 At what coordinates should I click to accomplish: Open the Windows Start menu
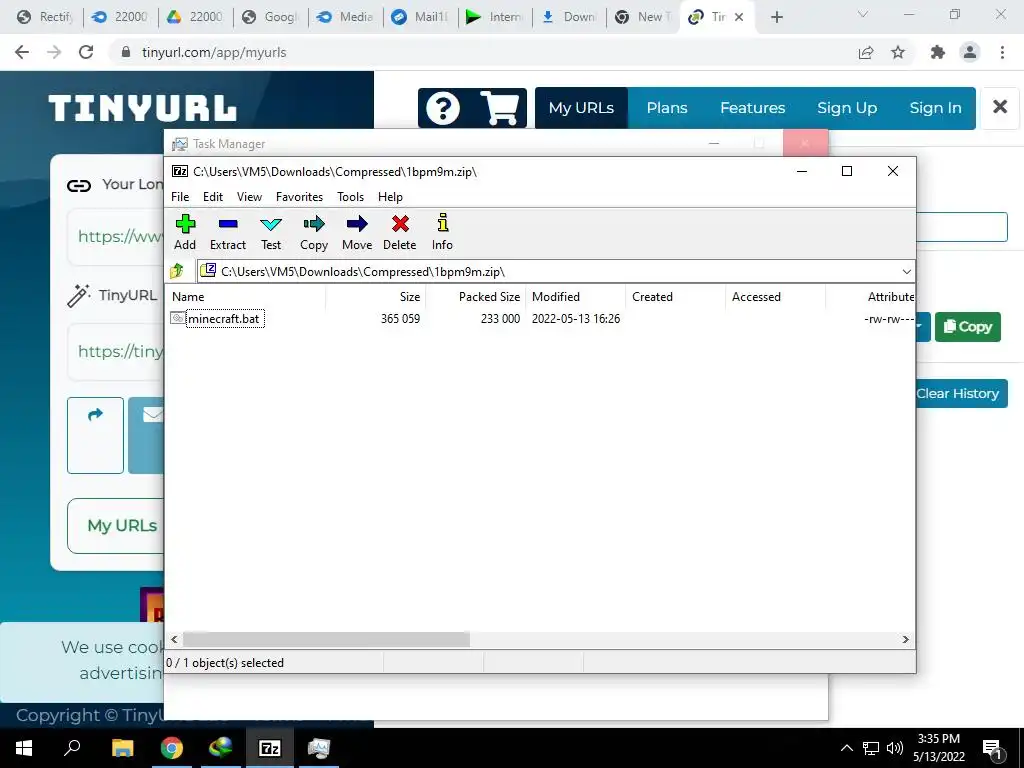tap(24, 748)
